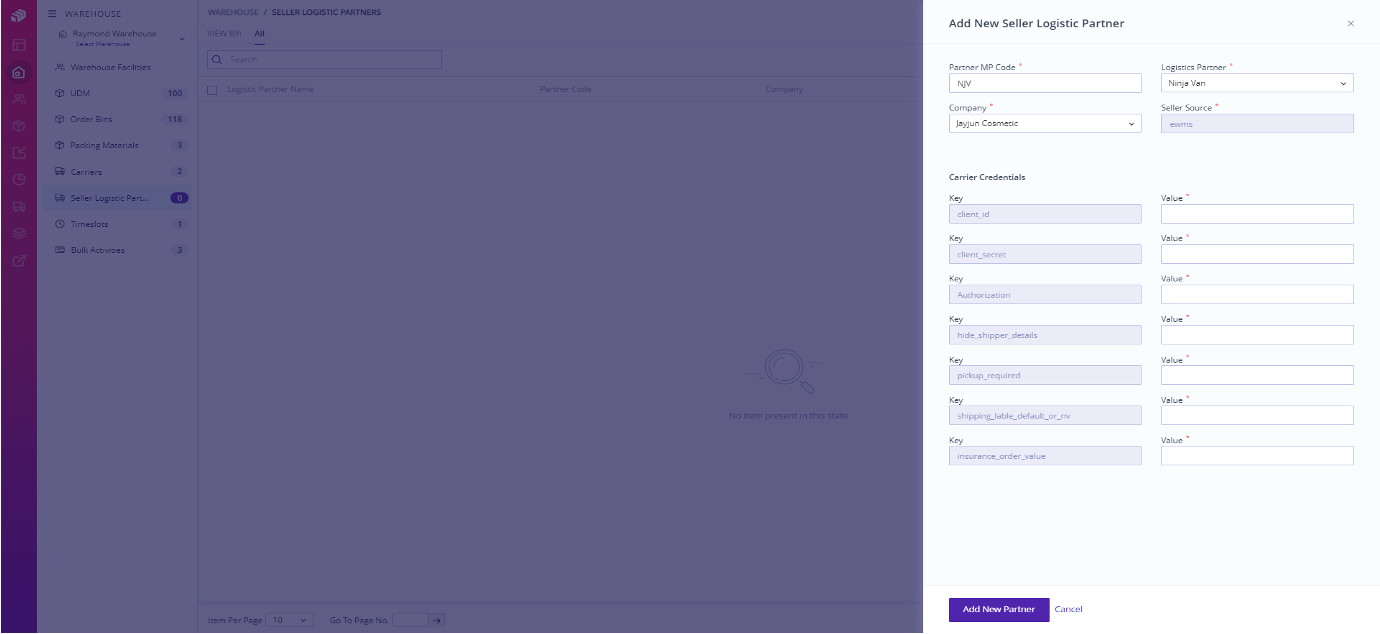
Task: Check the select-all checkbox in table header
Action: pos(212,90)
